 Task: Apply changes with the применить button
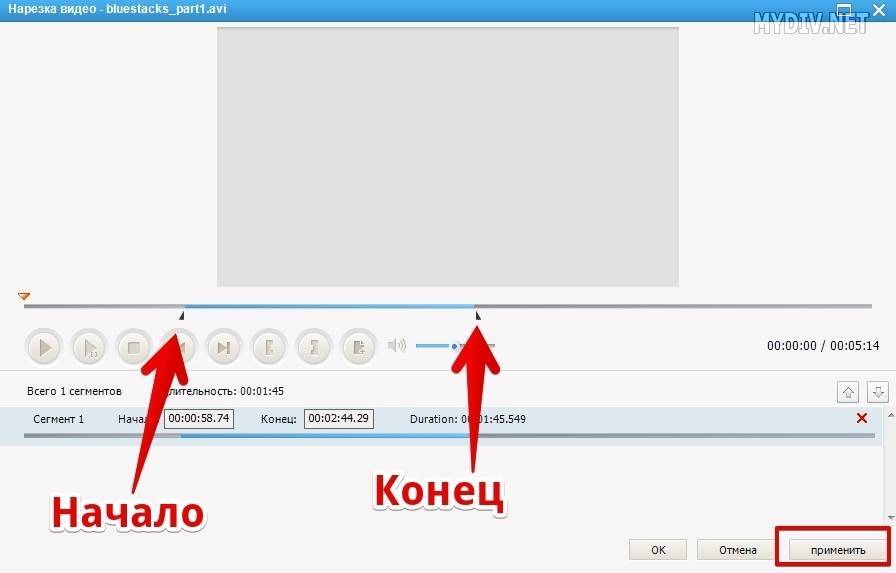tap(838, 550)
